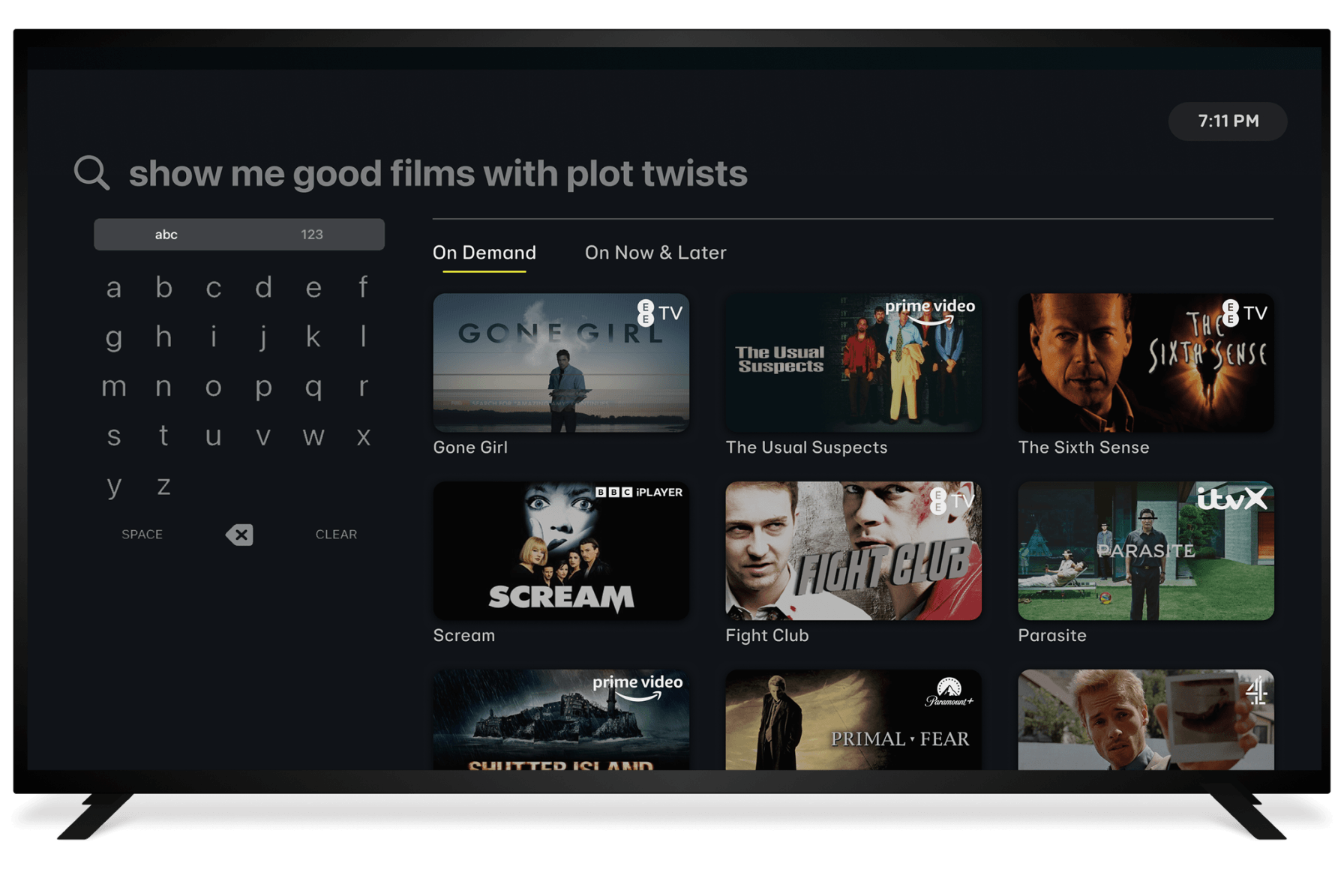Select the letter 'z' key
The image size is (1344, 896).
(x=163, y=486)
